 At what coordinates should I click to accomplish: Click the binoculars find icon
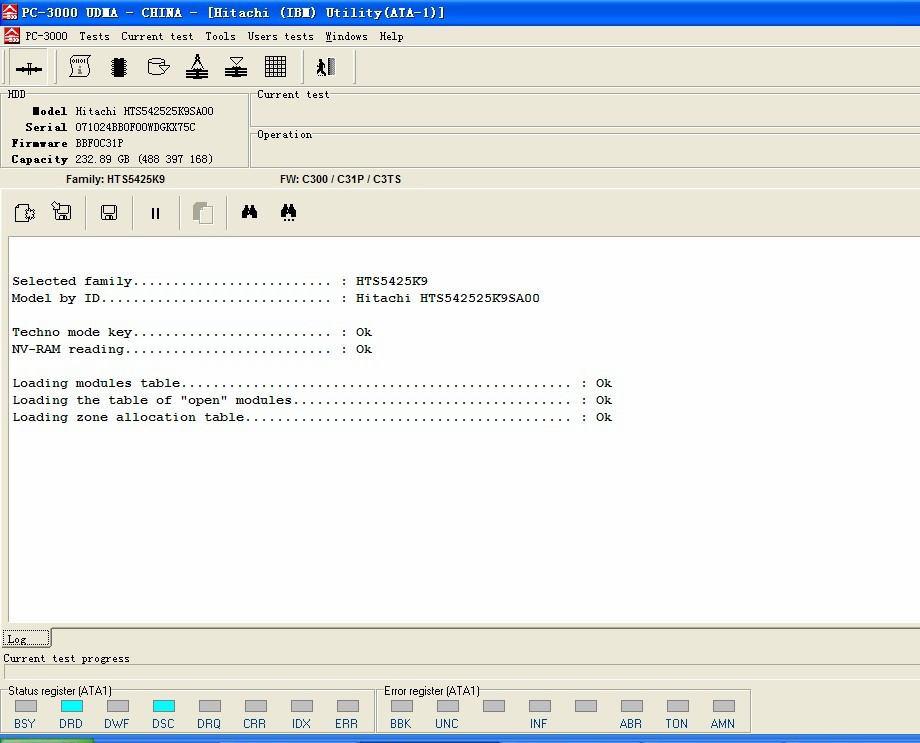[249, 211]
